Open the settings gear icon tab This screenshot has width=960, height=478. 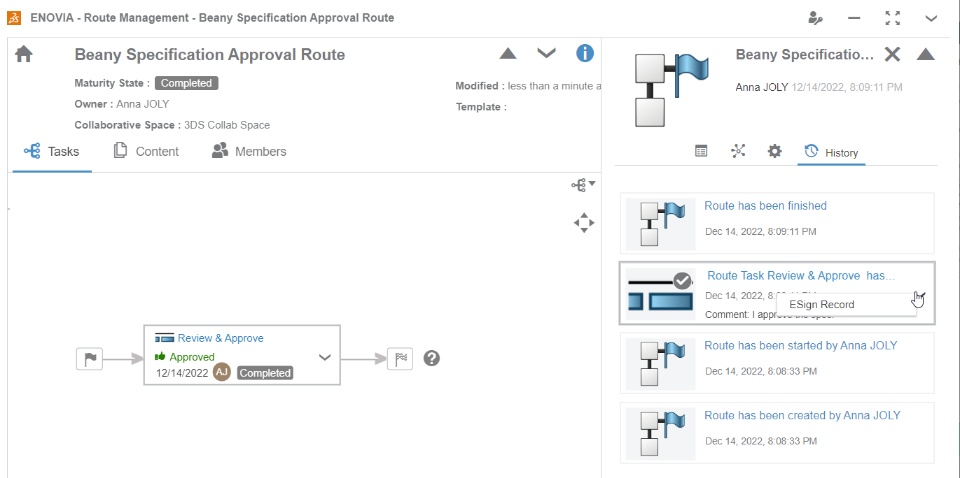(x=774, y=151)
